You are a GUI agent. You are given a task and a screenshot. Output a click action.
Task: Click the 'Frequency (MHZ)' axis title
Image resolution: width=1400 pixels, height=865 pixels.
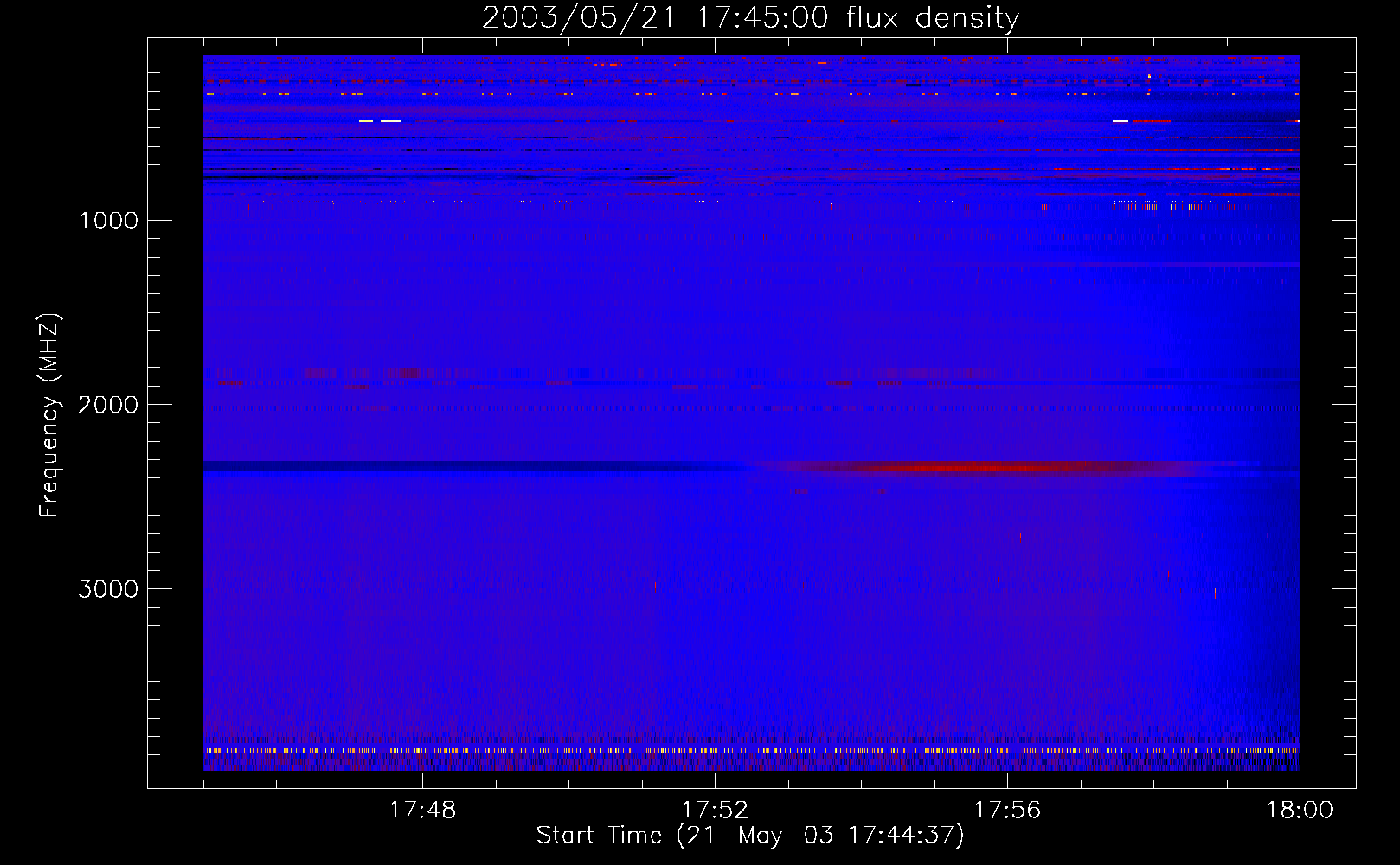pyautogui.click(x=50, y=415)
